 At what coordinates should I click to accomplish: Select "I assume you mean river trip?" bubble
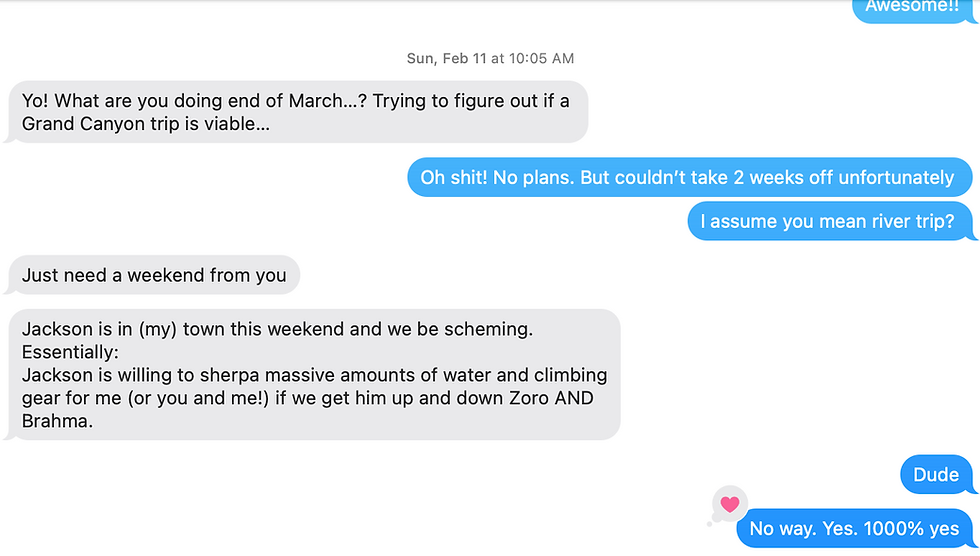tap(831, 221)
